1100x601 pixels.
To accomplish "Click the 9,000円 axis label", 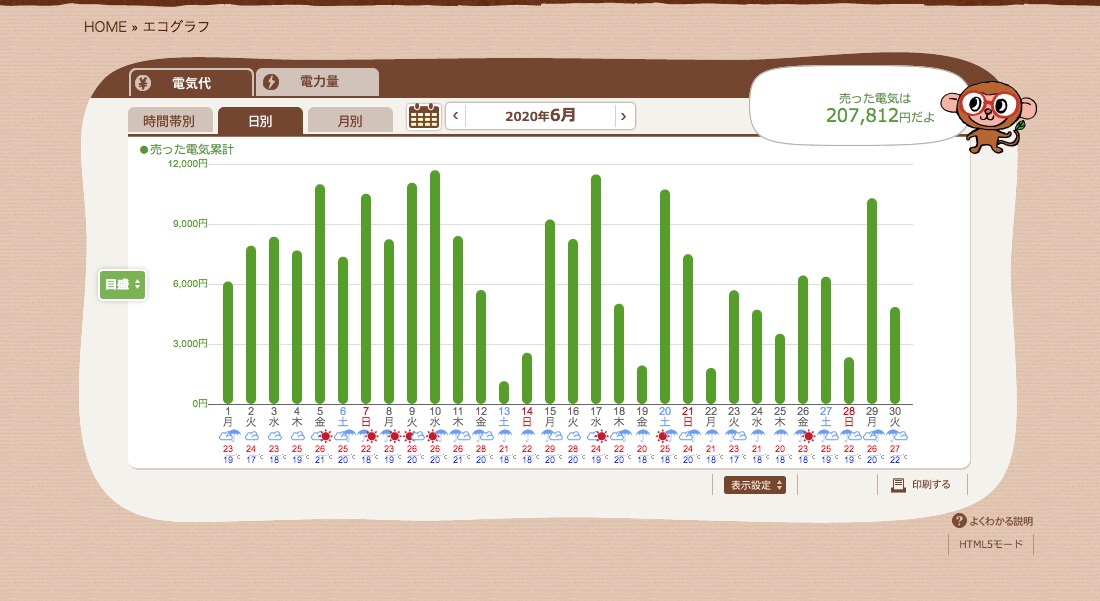I will (190, 224).
